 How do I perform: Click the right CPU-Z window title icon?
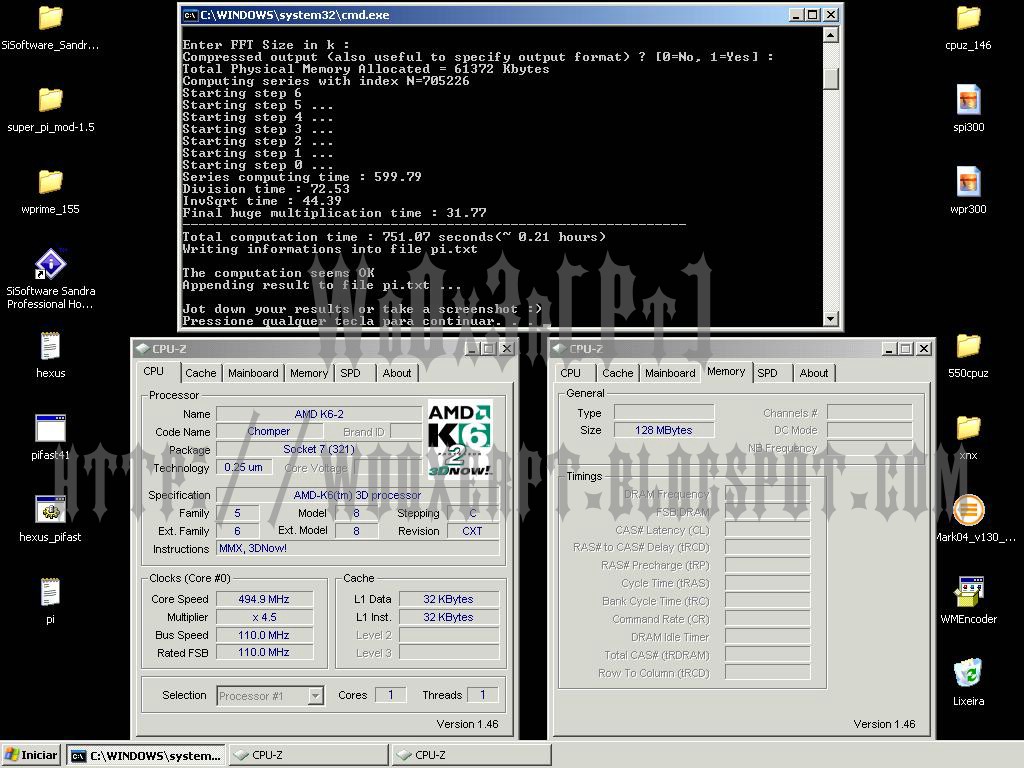[559, 349]
